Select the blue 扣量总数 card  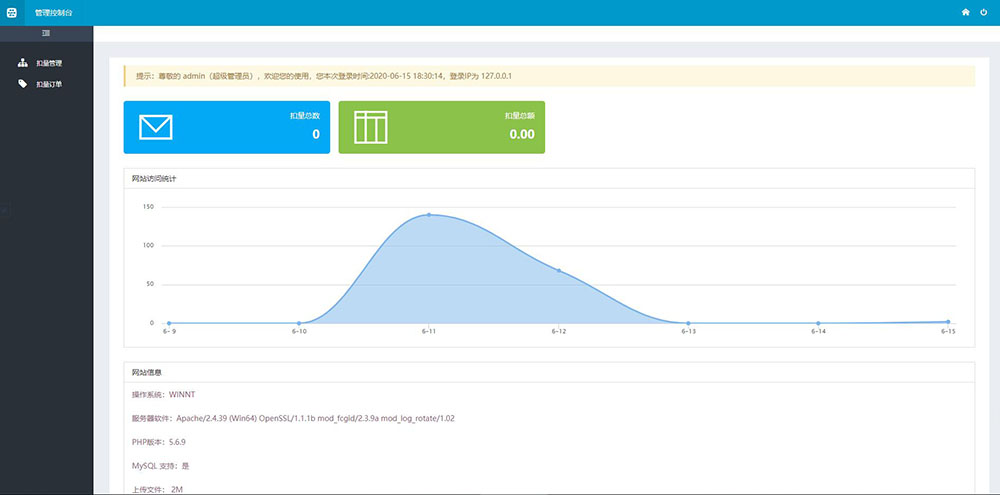[x=226, y=127]
